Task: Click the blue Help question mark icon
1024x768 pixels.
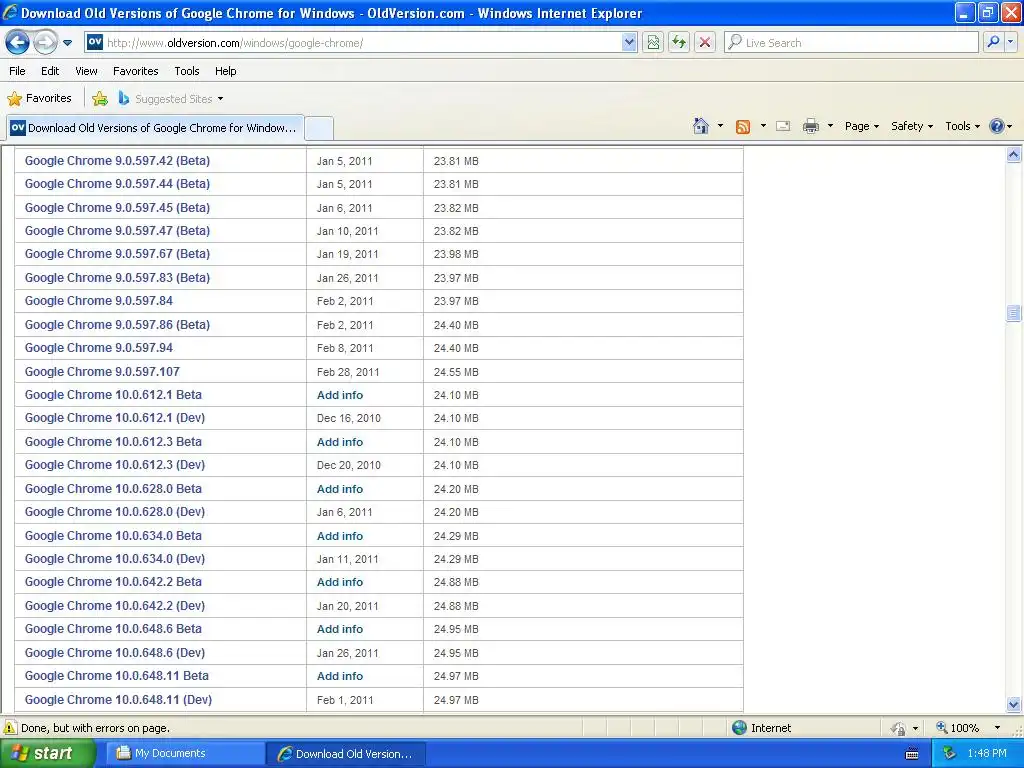Action: click(x=997, y=126)
